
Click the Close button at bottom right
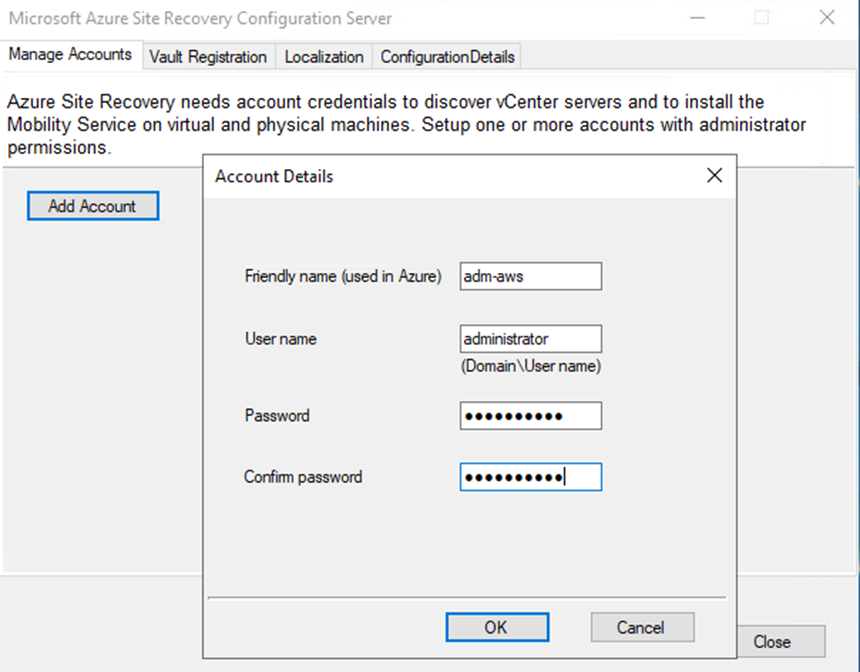(x=771, y=642)
